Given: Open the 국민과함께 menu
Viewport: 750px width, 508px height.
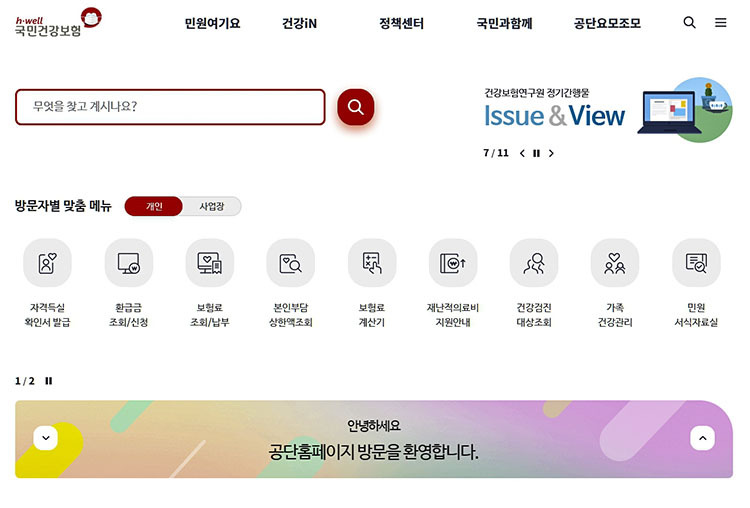Looking at the screenshot, I should point(504,23).
